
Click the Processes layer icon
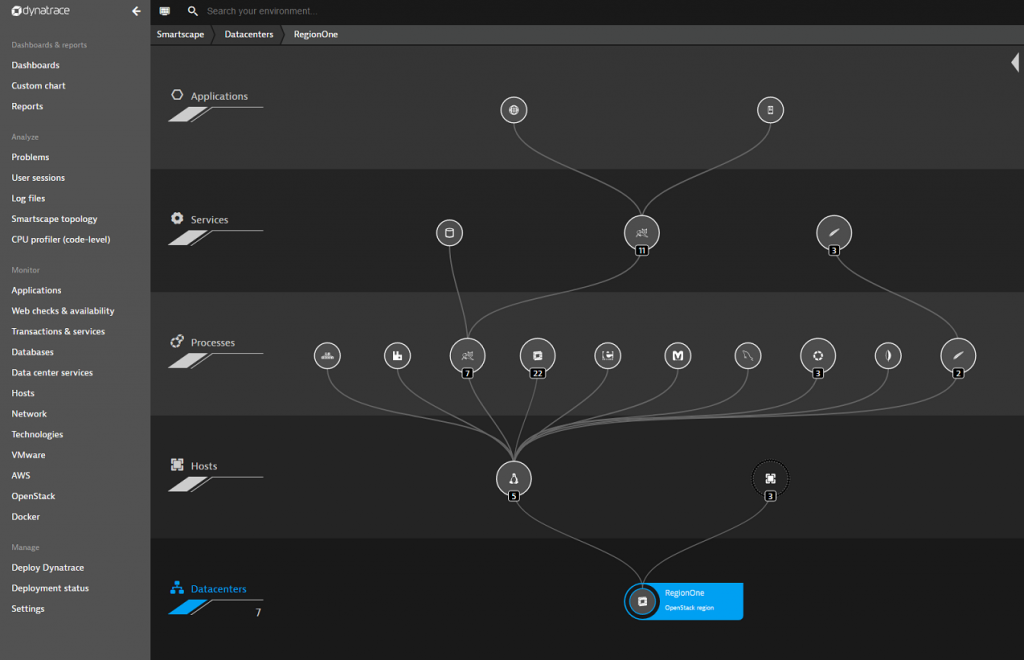click(177, 341)
